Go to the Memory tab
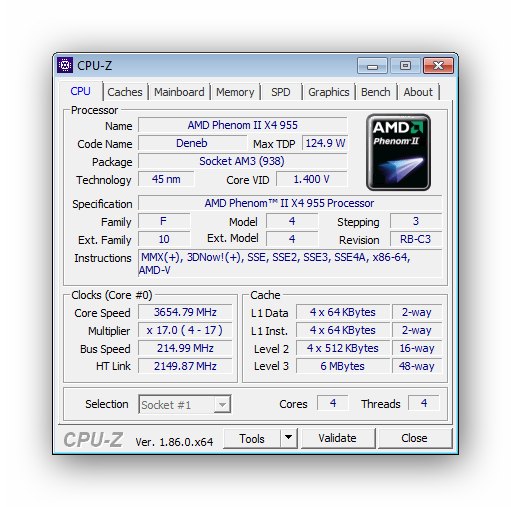The width and height of the screenshot is (511, 507). tap(235, 92)
